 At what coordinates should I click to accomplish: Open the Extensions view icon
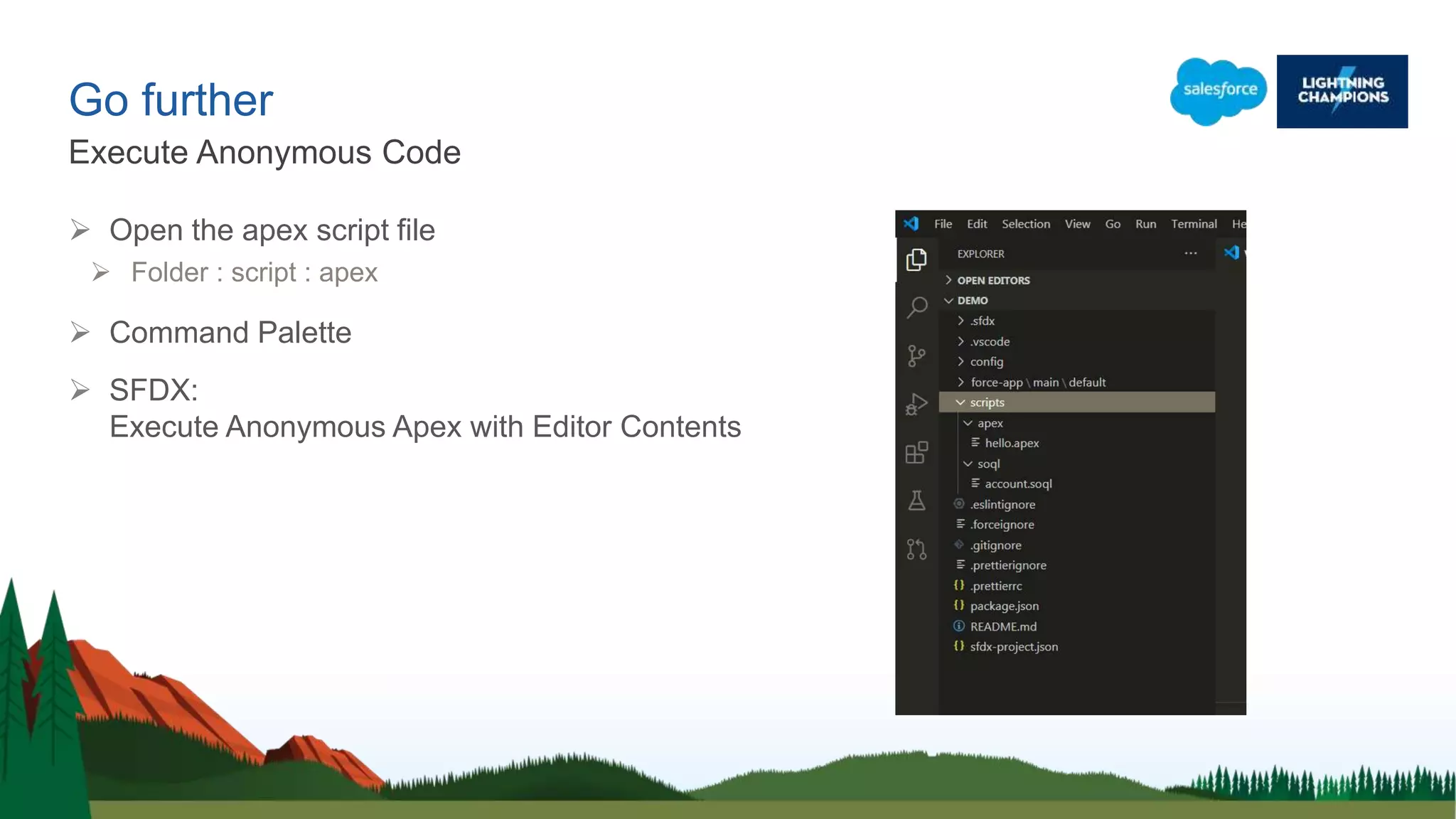[916, 452]
